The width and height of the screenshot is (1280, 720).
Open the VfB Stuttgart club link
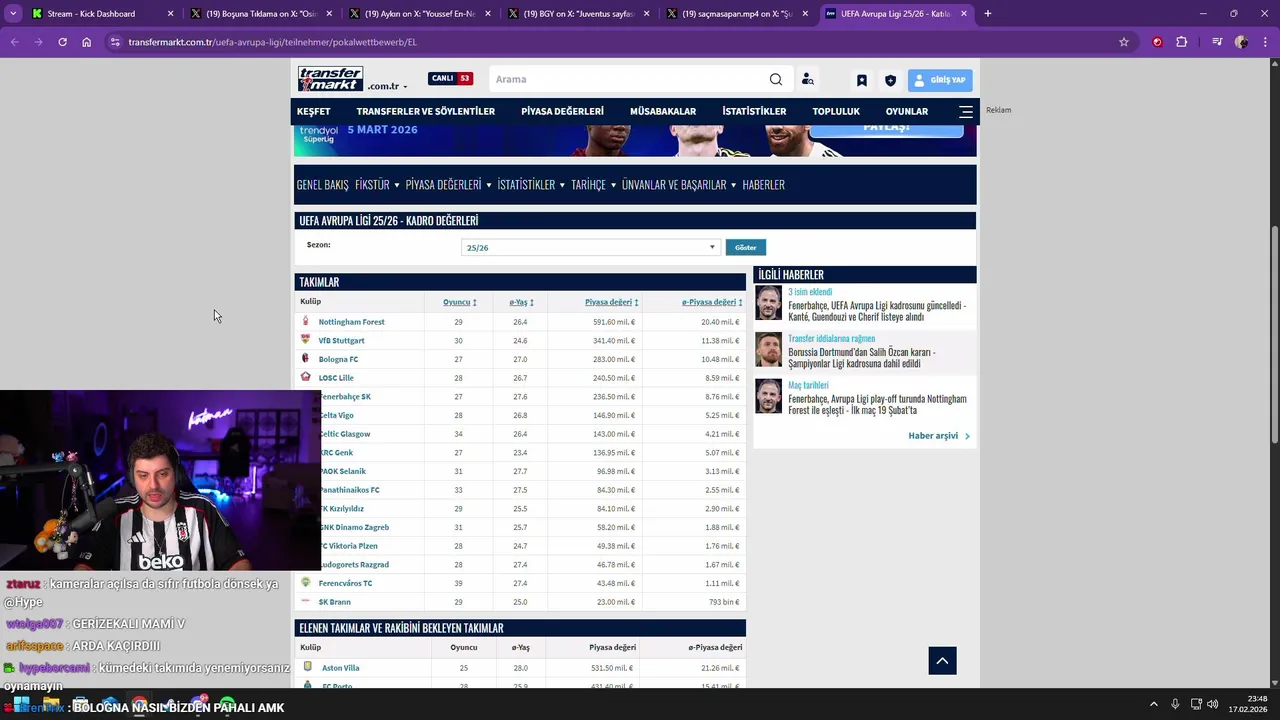point(341,340)
